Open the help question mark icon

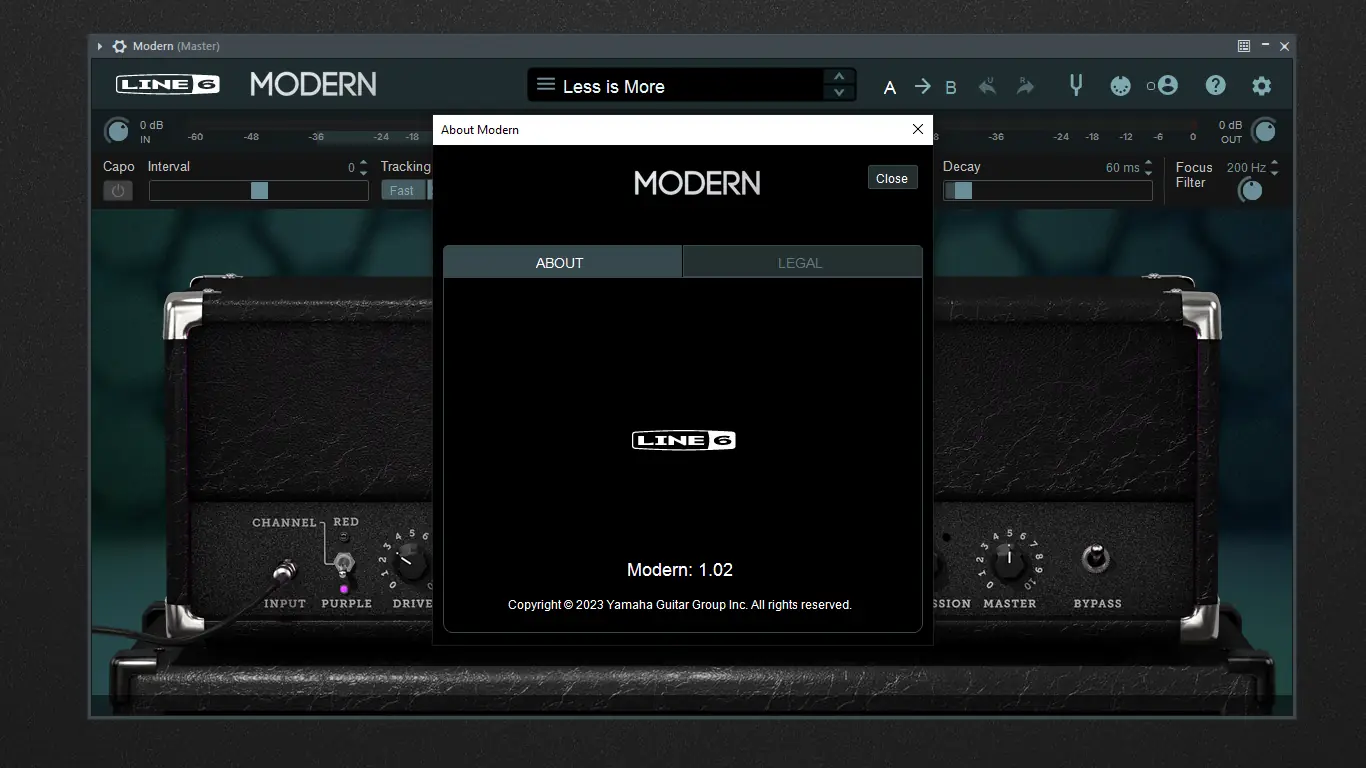coord(1215,86)
